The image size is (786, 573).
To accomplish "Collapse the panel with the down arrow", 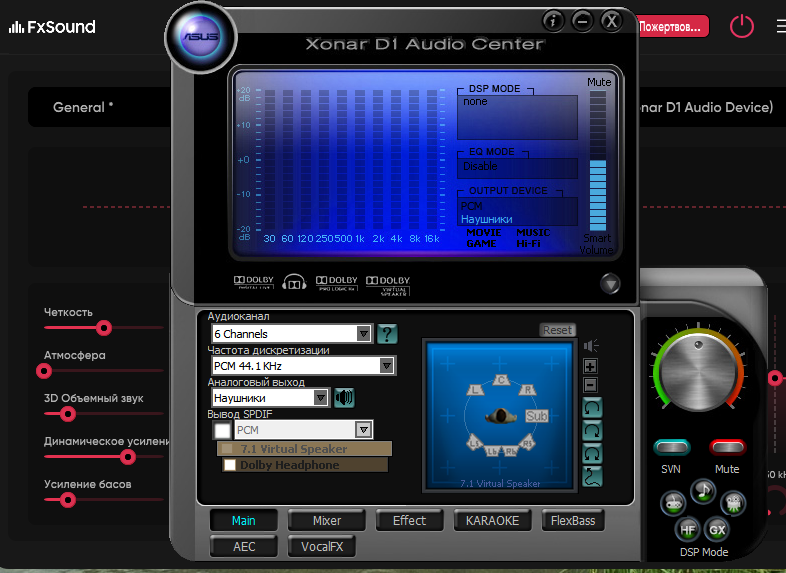I will tap(610, 284).
